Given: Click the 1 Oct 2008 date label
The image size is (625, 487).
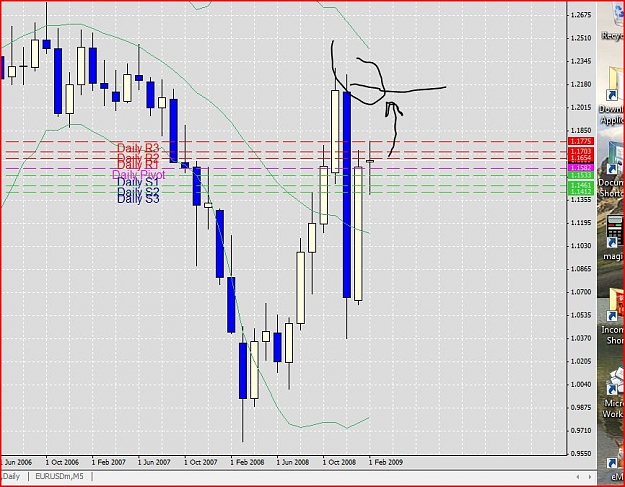Looking at the screenshot, I should pos(339,462).
